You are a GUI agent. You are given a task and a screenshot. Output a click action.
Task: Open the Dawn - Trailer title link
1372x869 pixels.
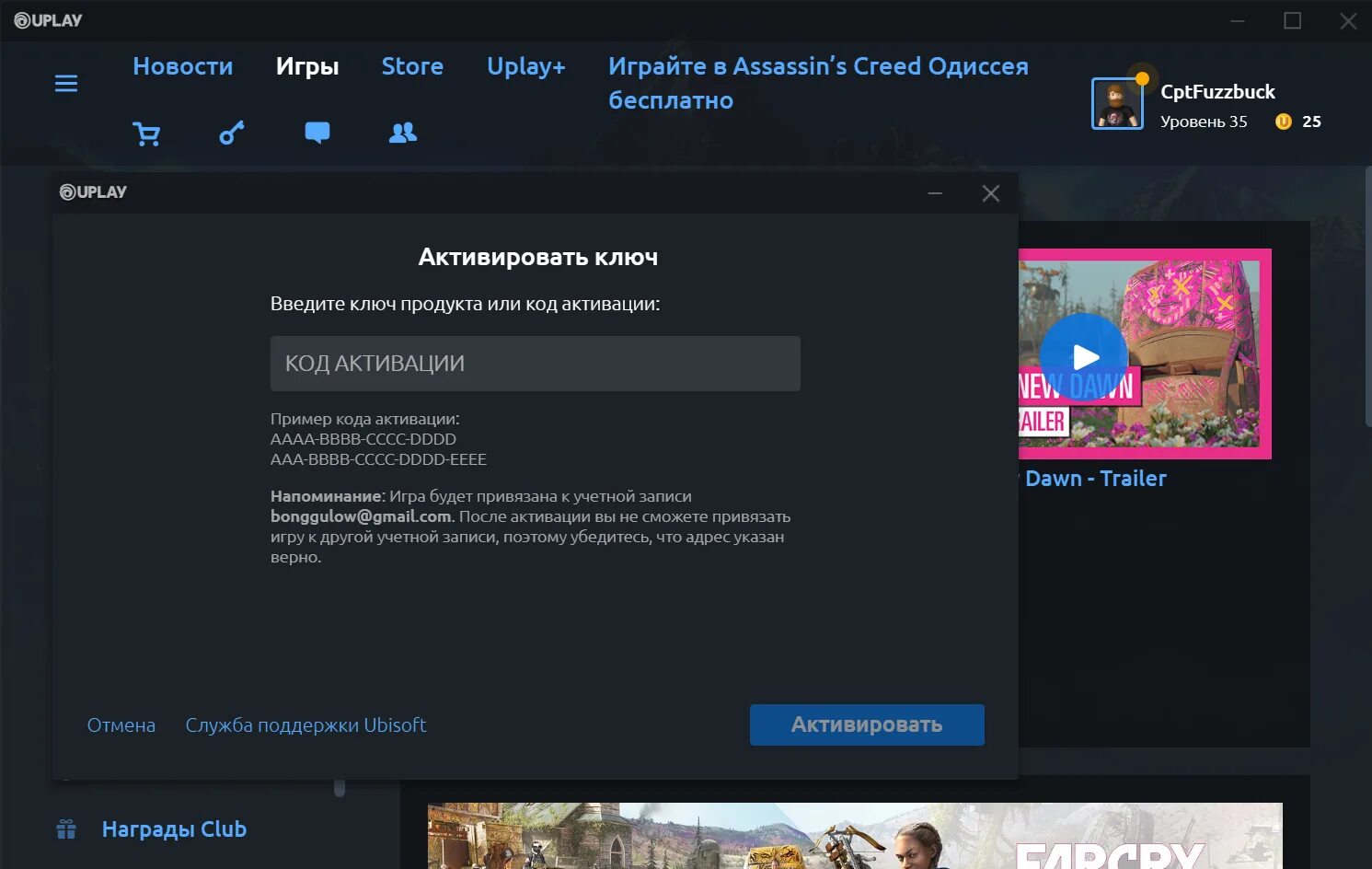[1095, 479]
